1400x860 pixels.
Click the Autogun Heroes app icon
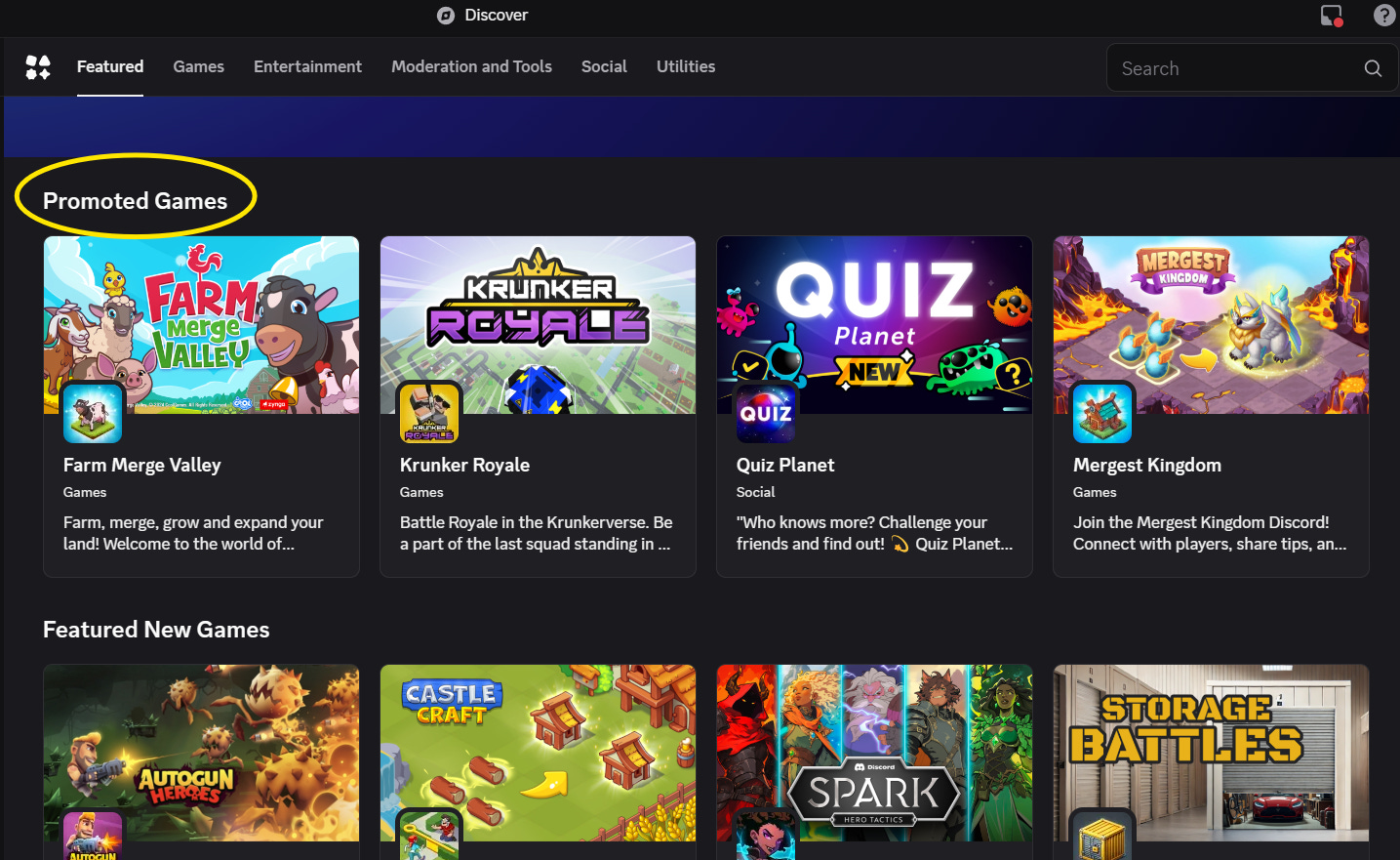coord(93,837)
